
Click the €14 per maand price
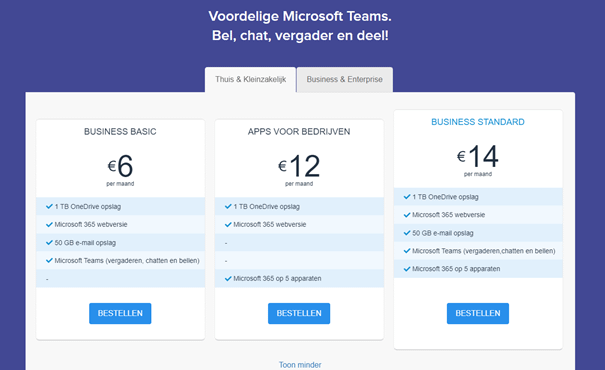pyautogui.click(x=478, y=160)
